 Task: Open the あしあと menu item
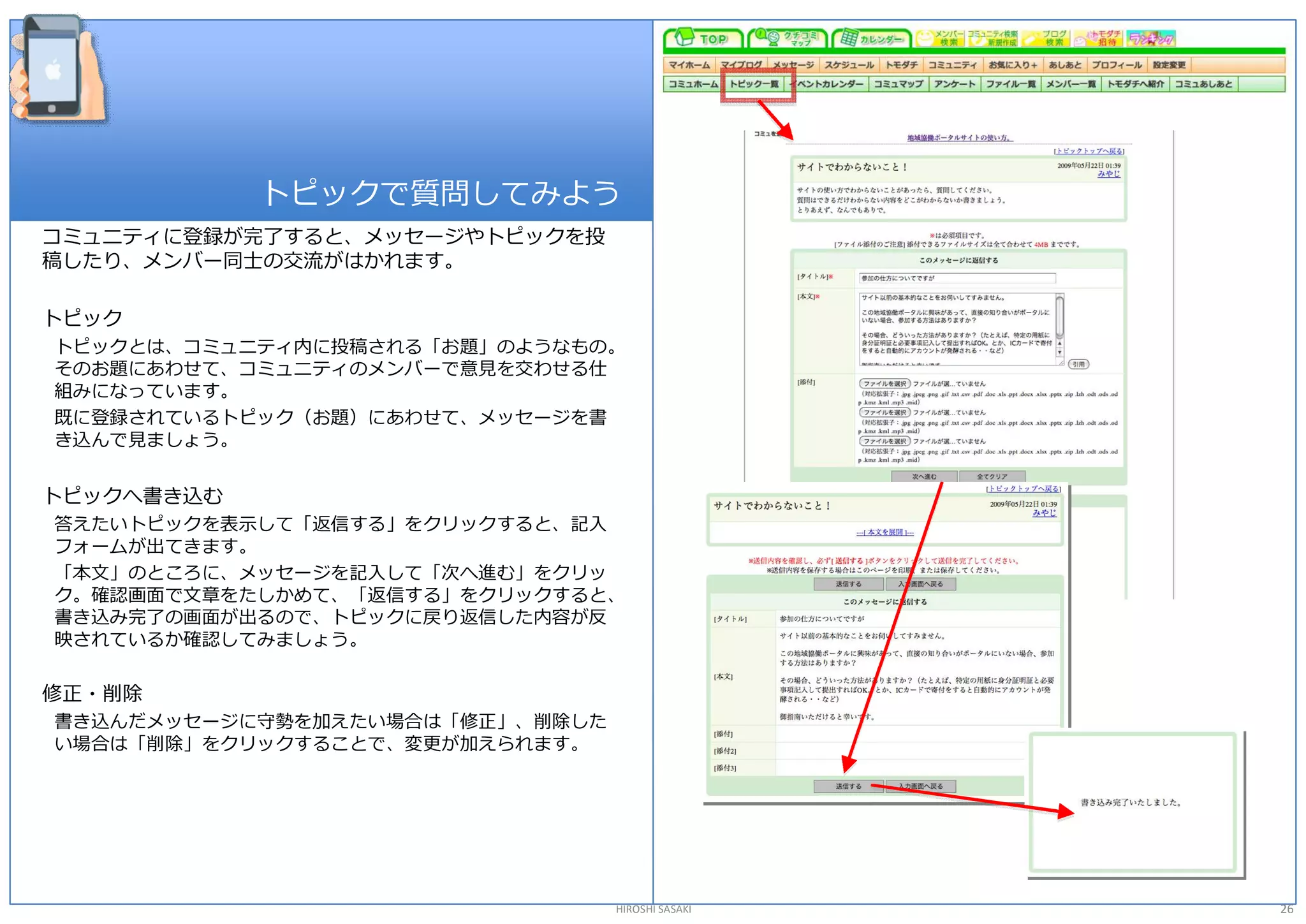click(1065, 65)
